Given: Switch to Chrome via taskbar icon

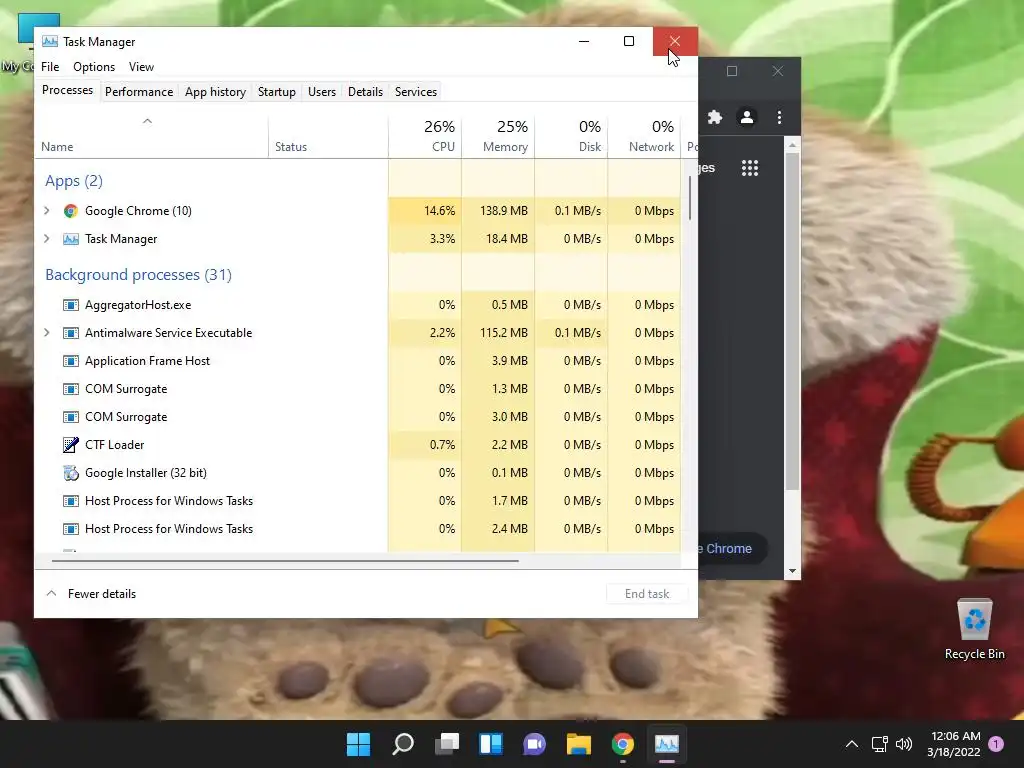Looking at the screenshot, I should point(622,744).
